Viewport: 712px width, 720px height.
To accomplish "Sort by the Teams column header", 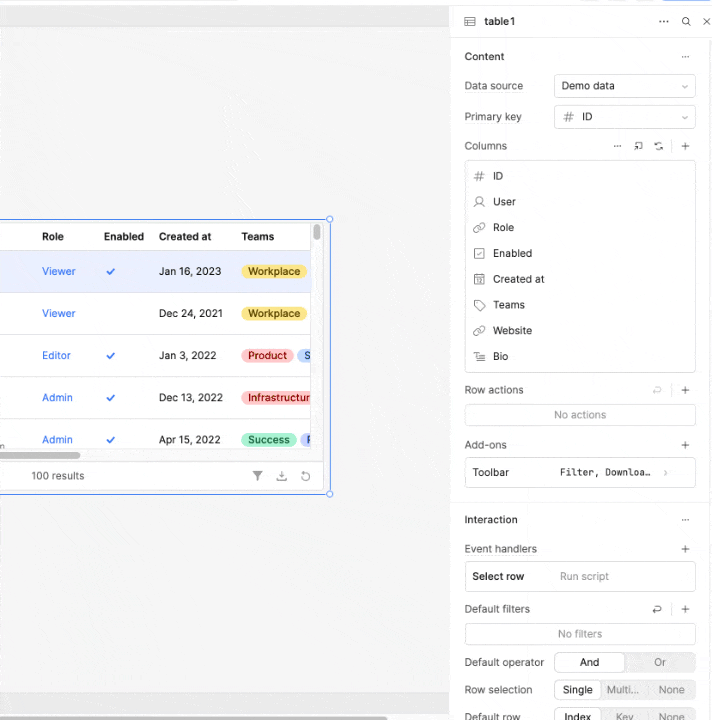I will coord(258,237).
